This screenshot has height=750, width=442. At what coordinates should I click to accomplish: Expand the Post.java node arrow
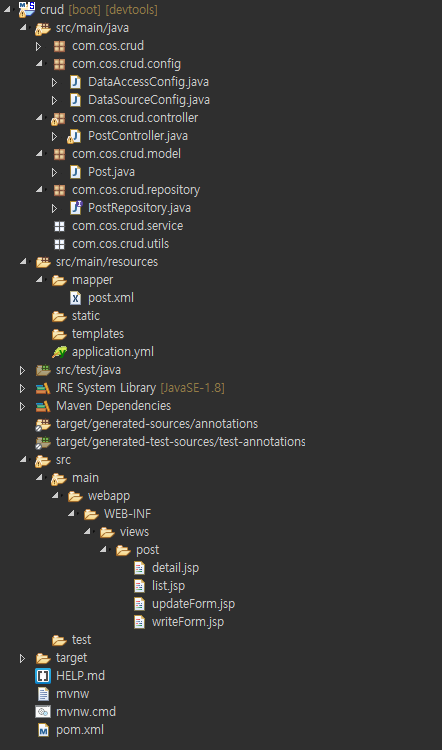point(55,172)
